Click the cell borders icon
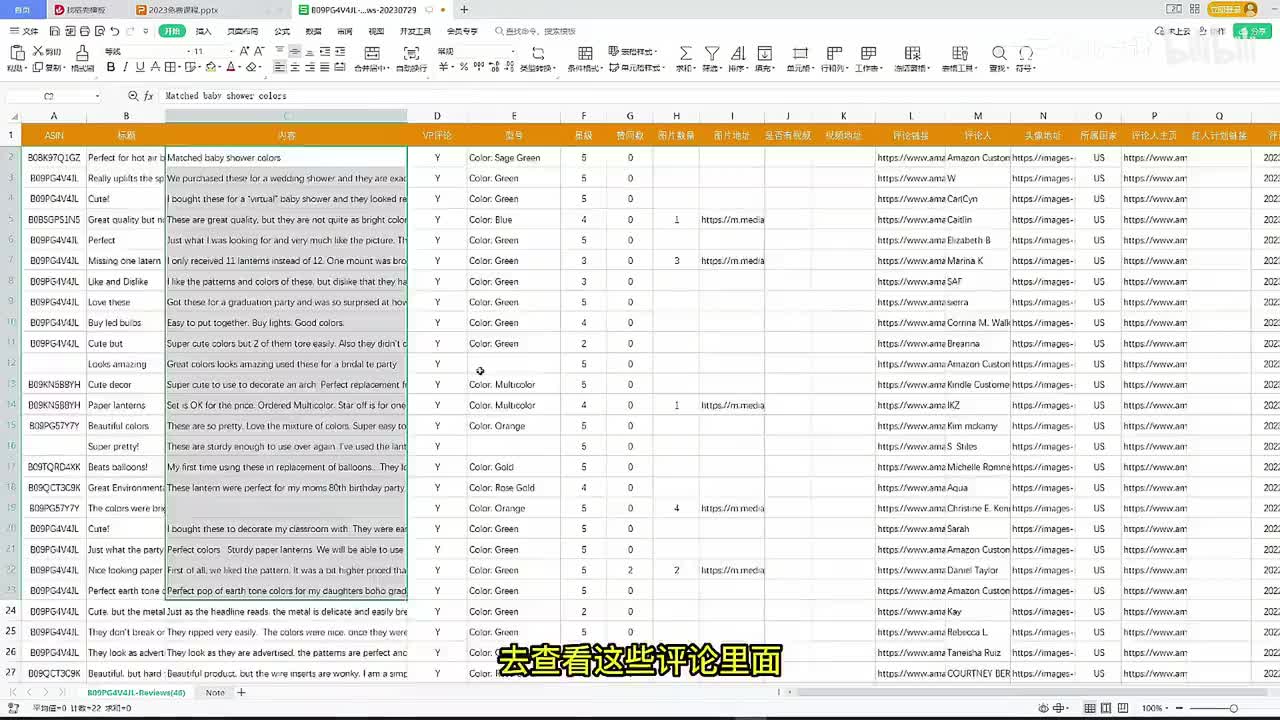1280x720 pixels. point(170,67)
